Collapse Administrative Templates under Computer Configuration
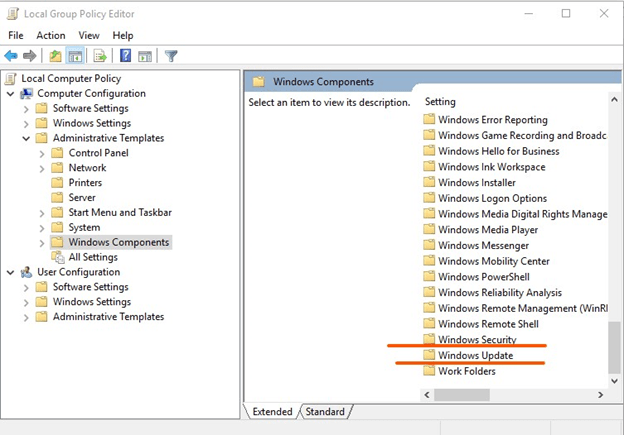Screen dimensions: 624x435 point(26,138)
